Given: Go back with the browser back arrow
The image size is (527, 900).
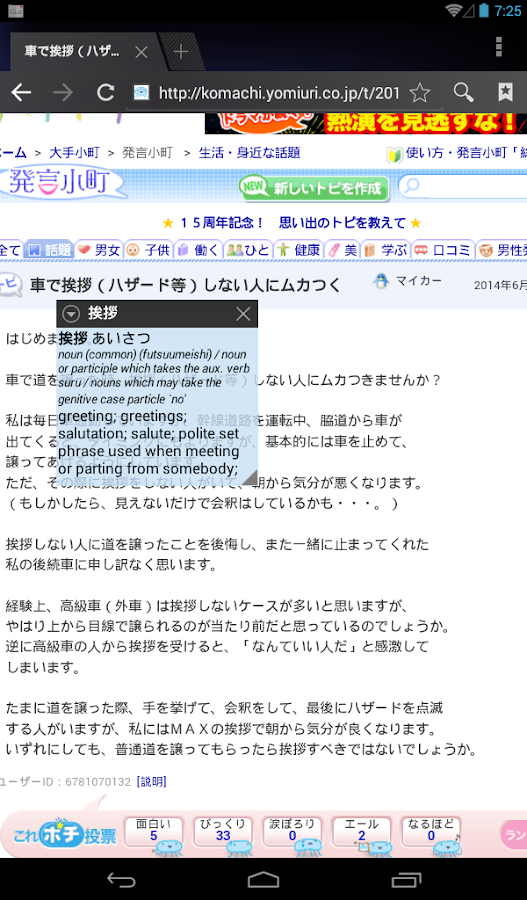Looking at the screenshot, I should pos(21,92).
